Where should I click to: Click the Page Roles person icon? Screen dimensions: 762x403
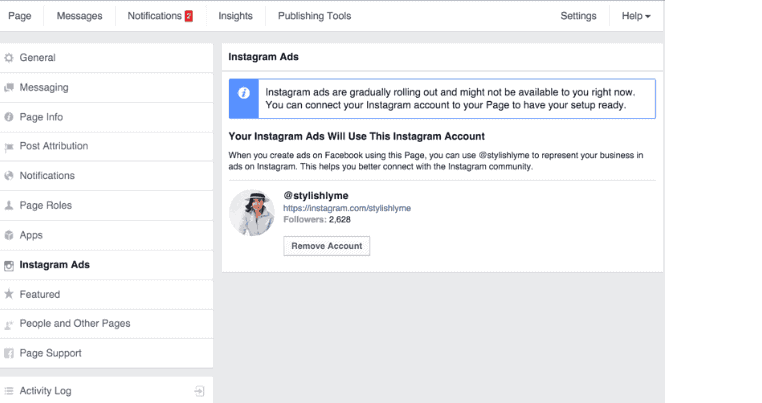coord(9,206)
